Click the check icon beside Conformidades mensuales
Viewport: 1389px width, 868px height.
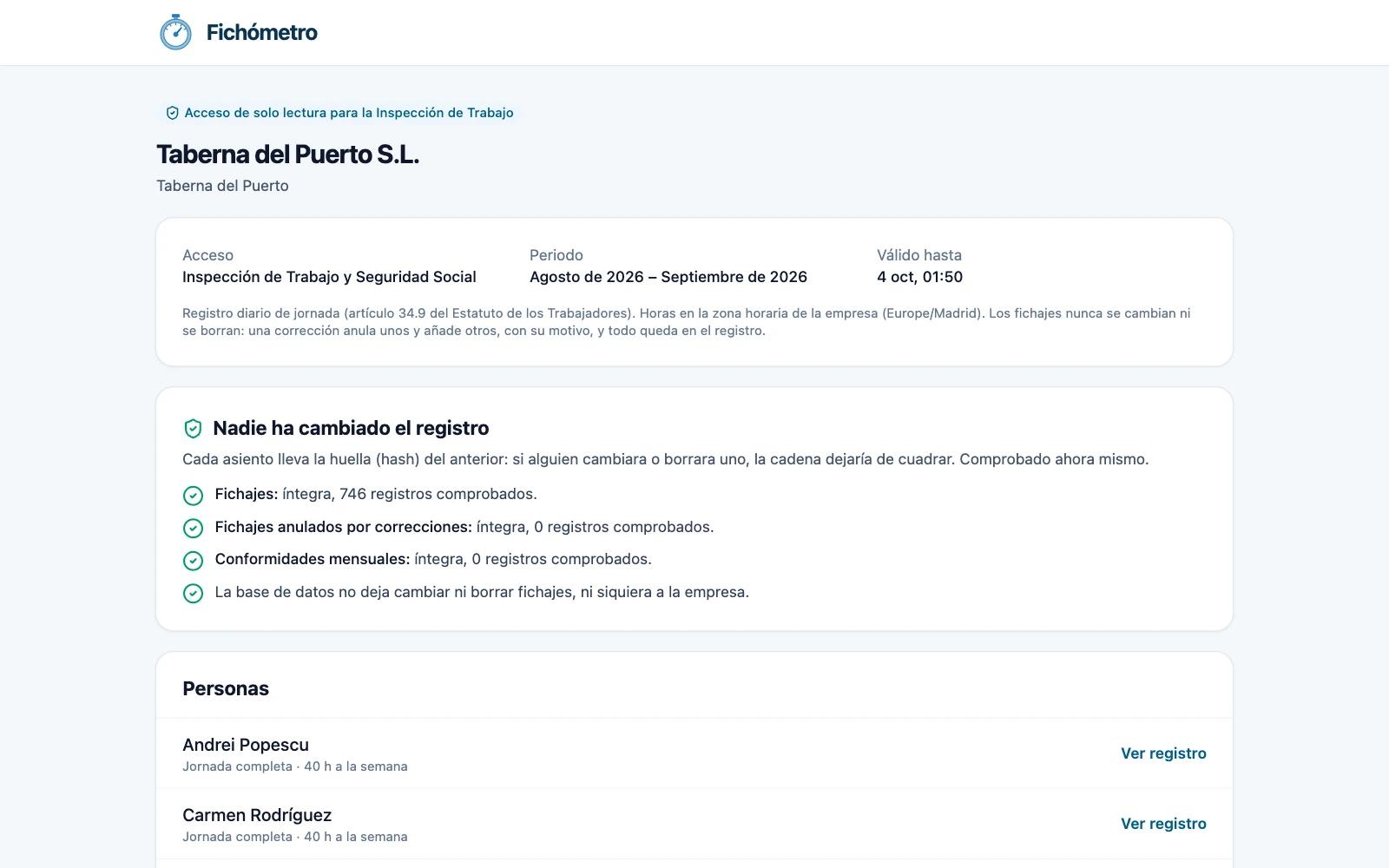tap(193, 560)
